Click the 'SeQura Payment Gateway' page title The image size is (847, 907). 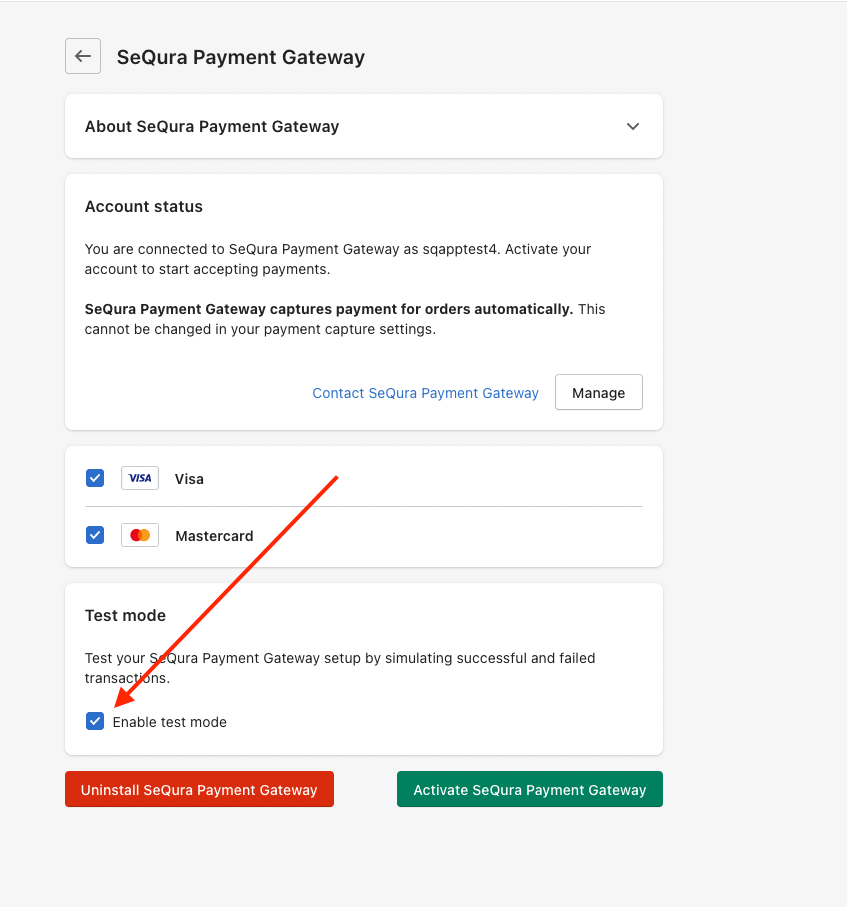[241, 57]
